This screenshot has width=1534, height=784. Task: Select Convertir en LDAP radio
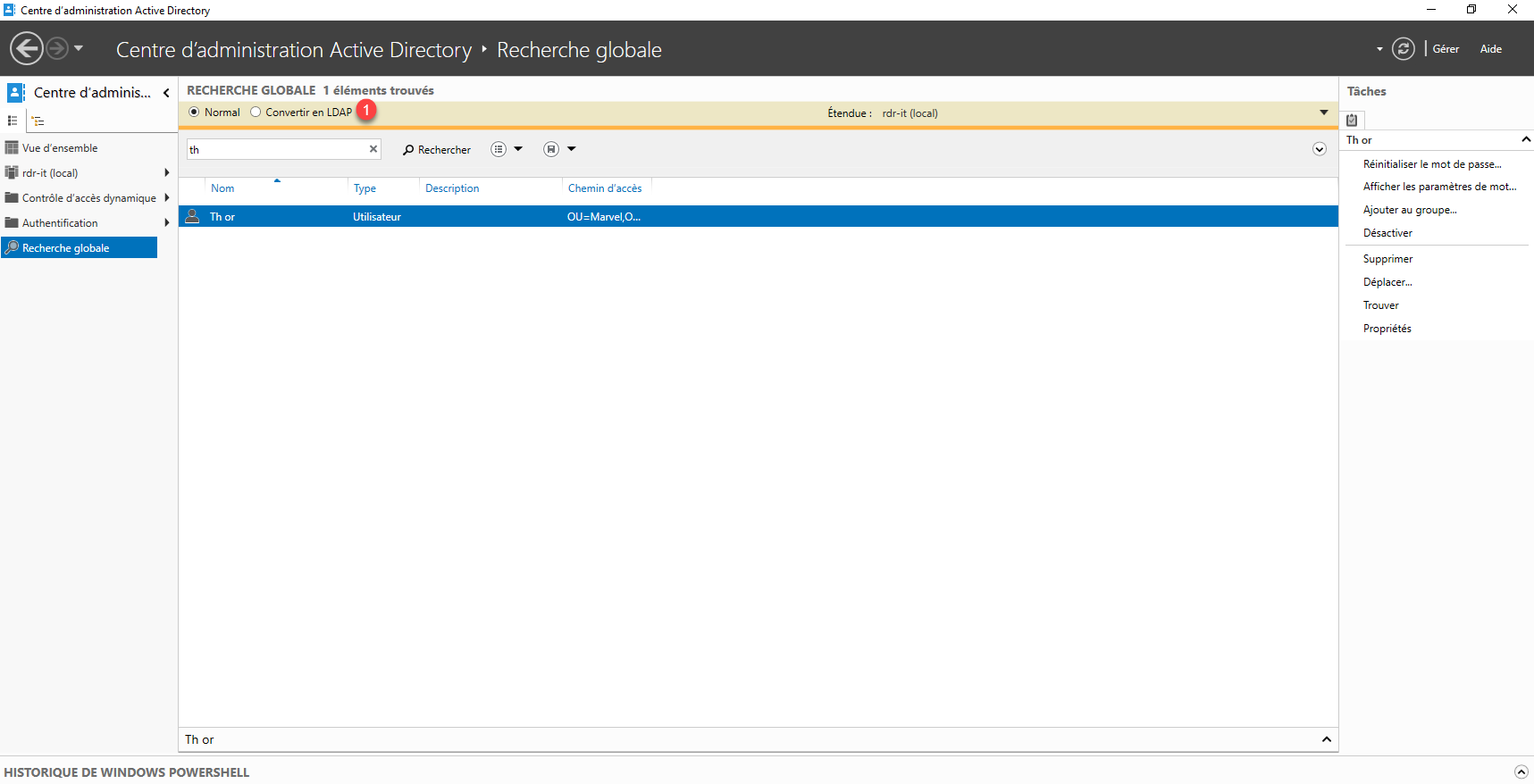point(256,113)
